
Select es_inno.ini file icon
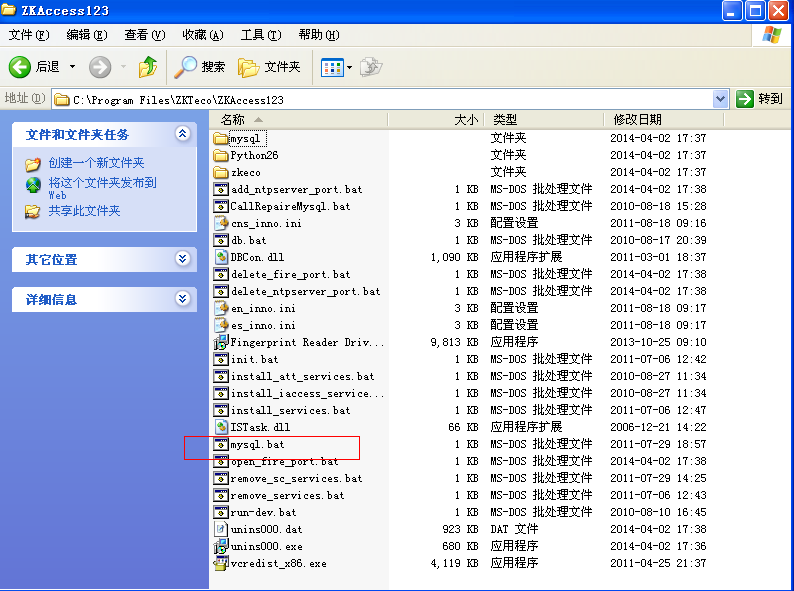pos(221,325)
